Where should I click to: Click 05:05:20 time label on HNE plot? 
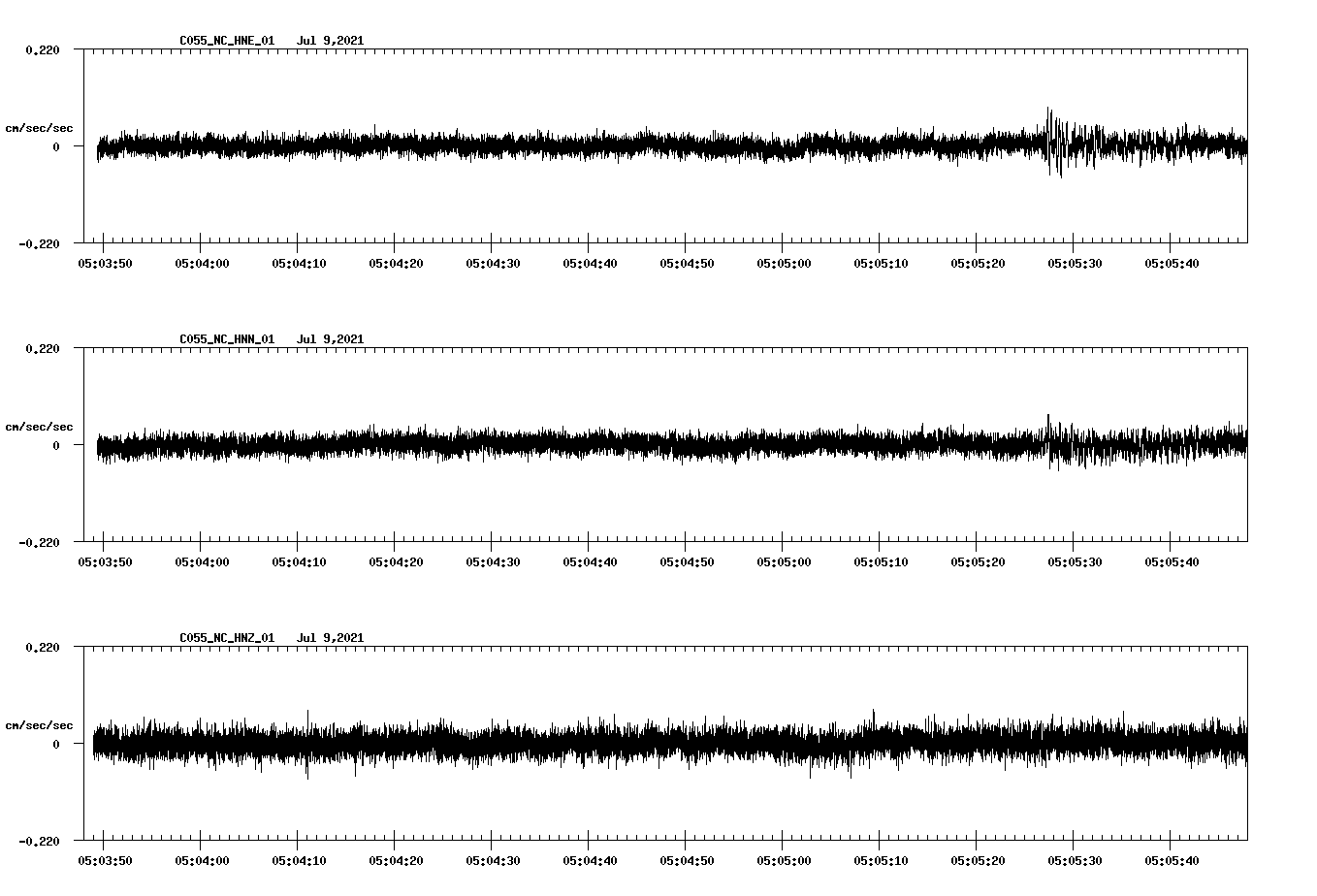(x=978, y=264)
